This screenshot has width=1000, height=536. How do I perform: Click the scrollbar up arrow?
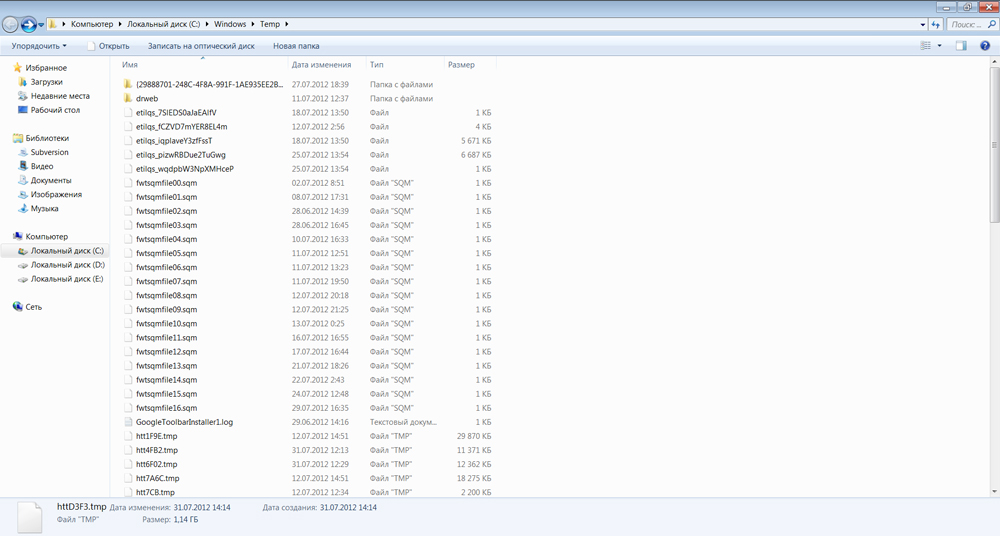coord(994,62)
